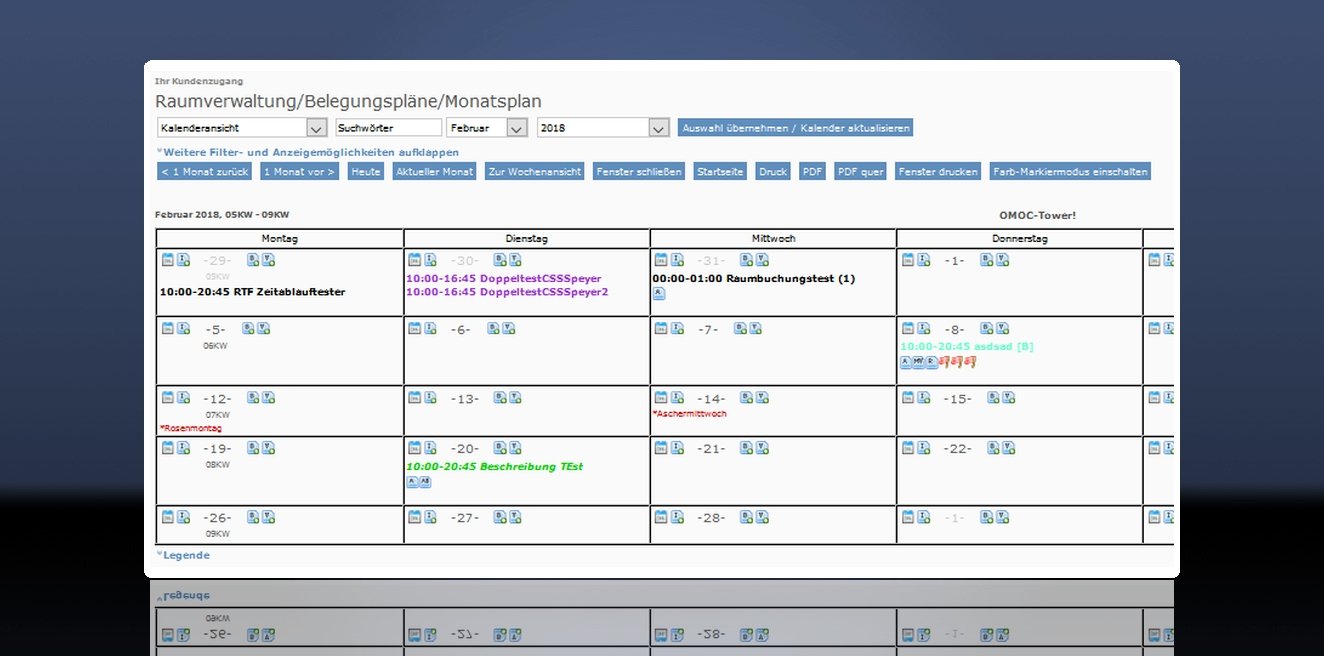Screen dimensions: 1324x656
Task: Click the 'V' add icon on day 6
Action: pyautogui.click(x=509, y=328)
